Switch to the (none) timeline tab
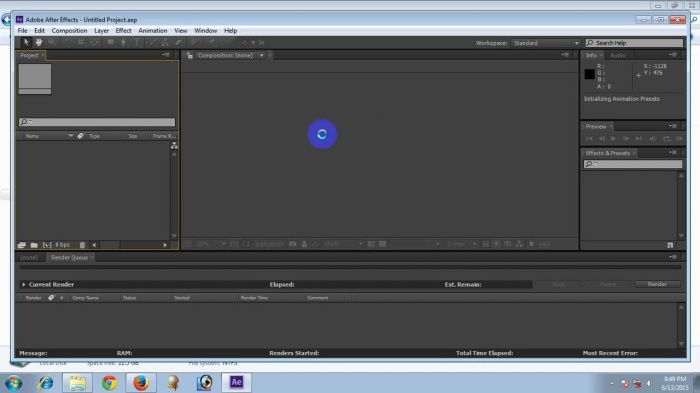Image resolution: width=700 pixels, height=393 pixels. [x=29, y=258]
